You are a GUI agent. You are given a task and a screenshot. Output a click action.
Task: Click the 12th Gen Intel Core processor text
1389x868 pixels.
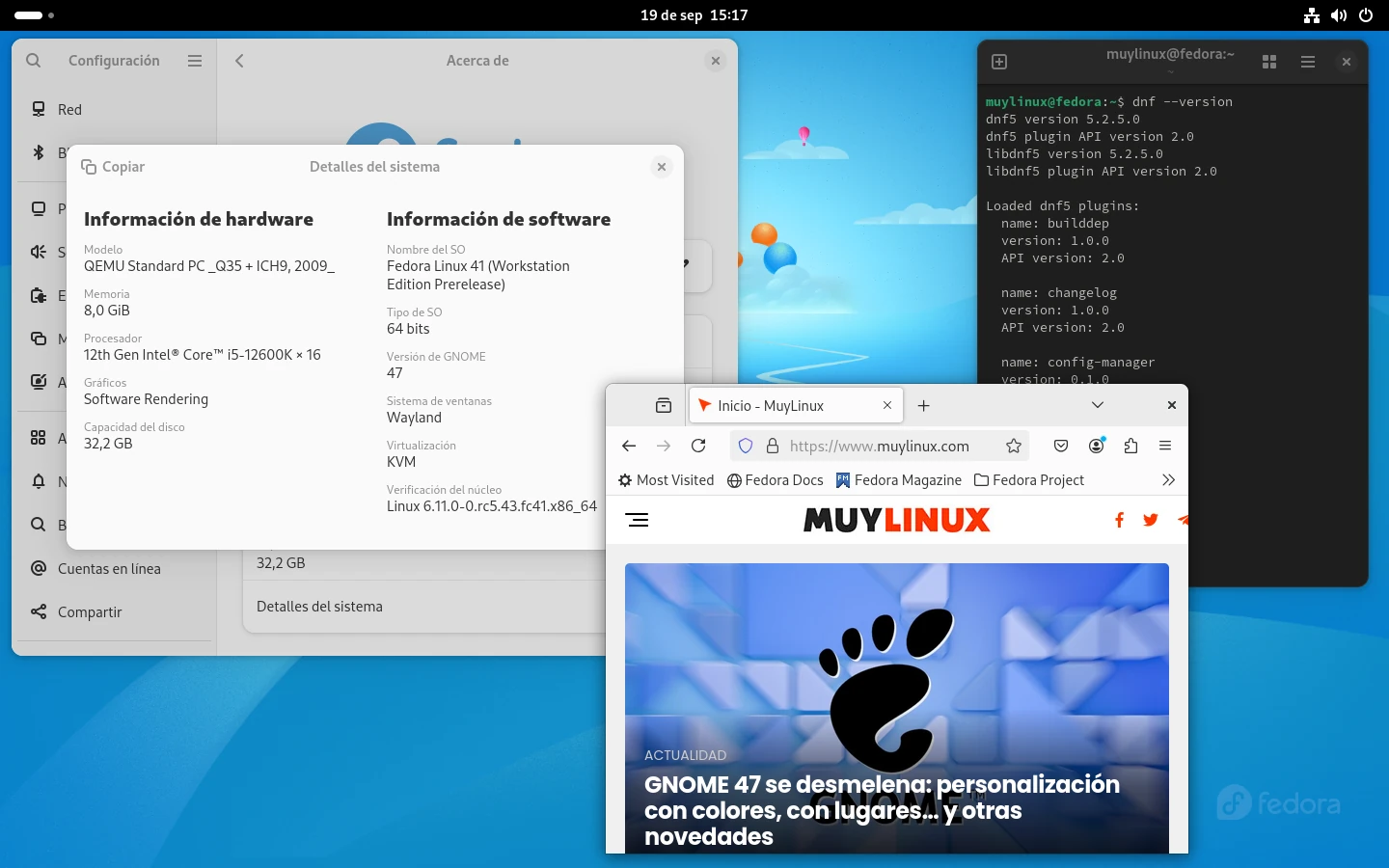[x=203, y=355]
